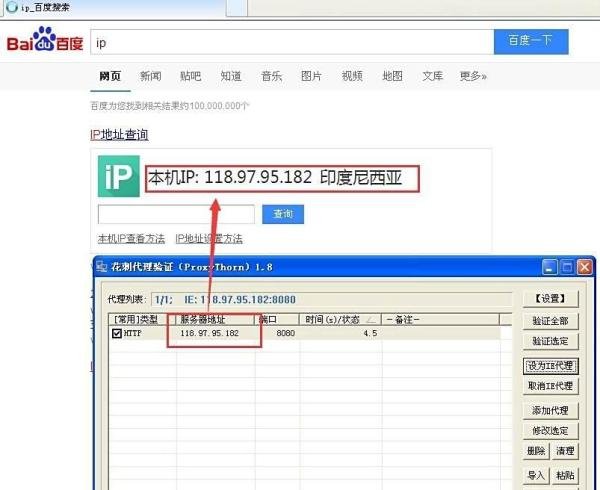Image resolution: width=600 pixels, height=490 pixels.
Task: Sort by the -备注- column header
Action: [440, 319]
